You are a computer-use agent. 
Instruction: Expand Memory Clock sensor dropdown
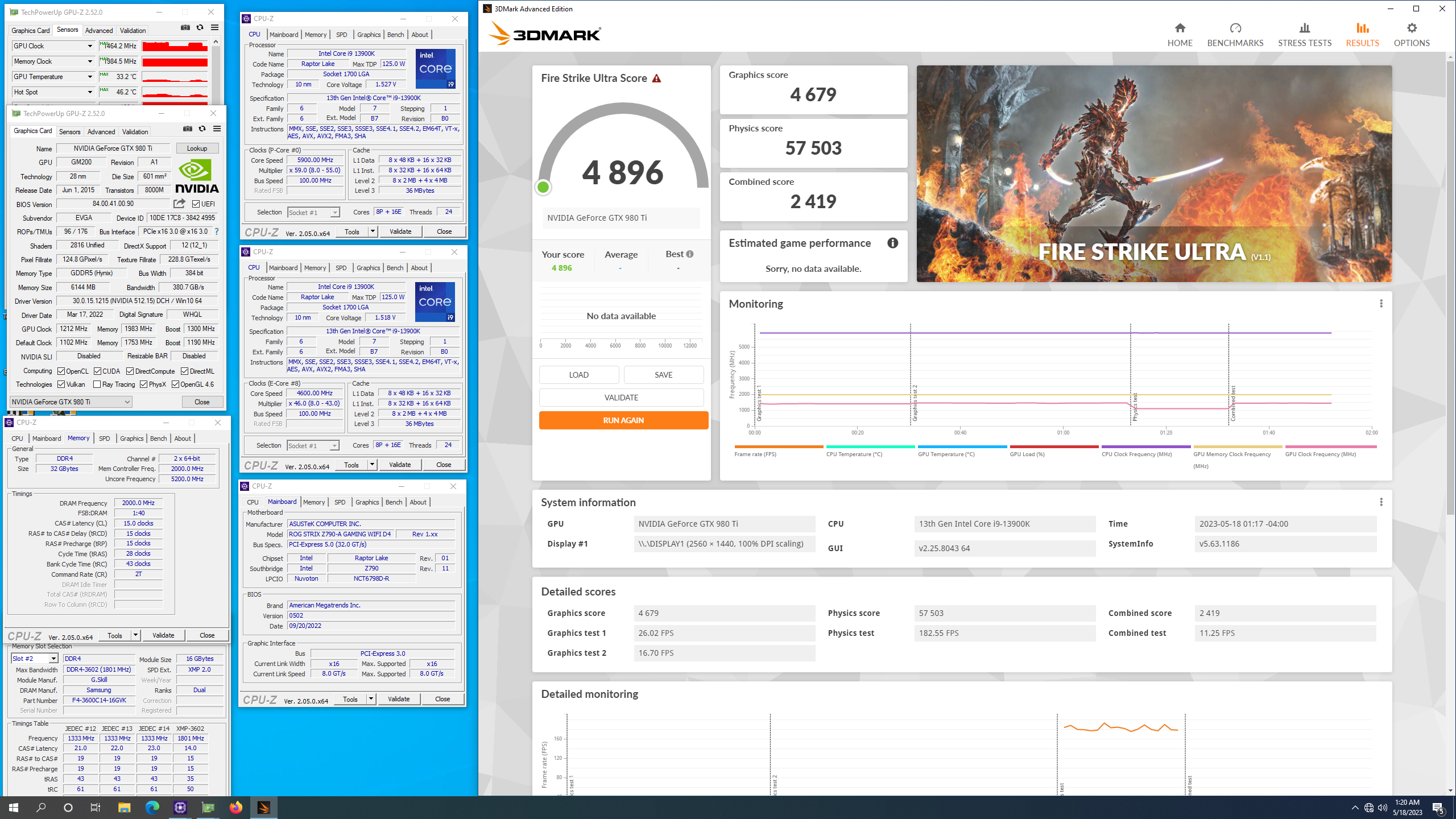pyautogui.click(x=89, y=61)
